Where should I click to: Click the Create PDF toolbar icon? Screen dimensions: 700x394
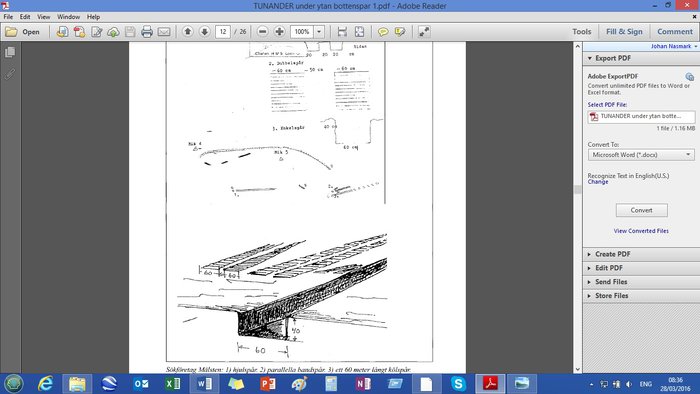pyautogui.click(x=79, y=32)
